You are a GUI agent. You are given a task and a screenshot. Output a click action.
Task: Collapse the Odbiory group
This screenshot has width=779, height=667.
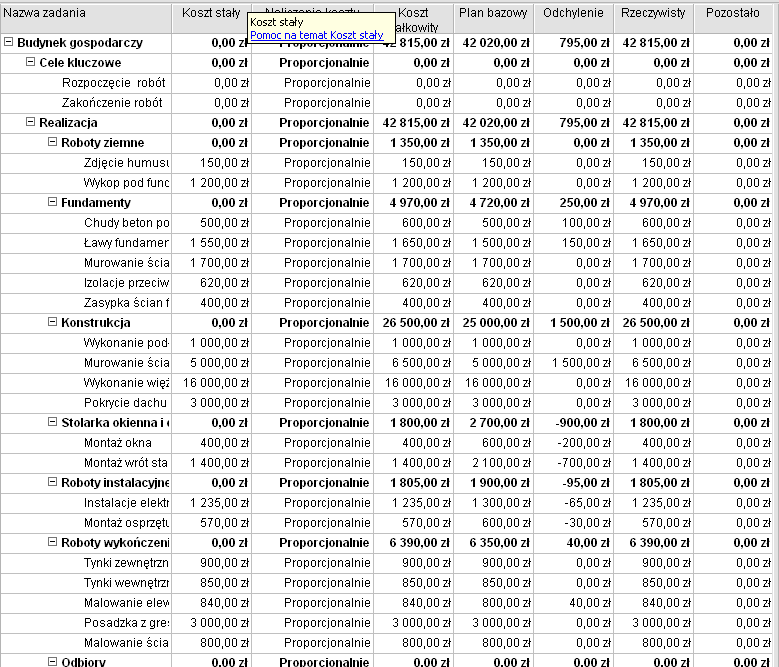pyautogui.click(x=52, y=662)
